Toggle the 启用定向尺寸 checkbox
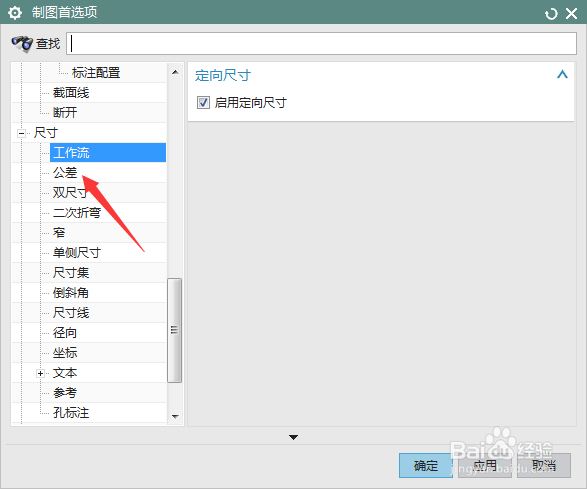Image resolution: width=587 pixels, height=489 pixels. pos(203,102)
